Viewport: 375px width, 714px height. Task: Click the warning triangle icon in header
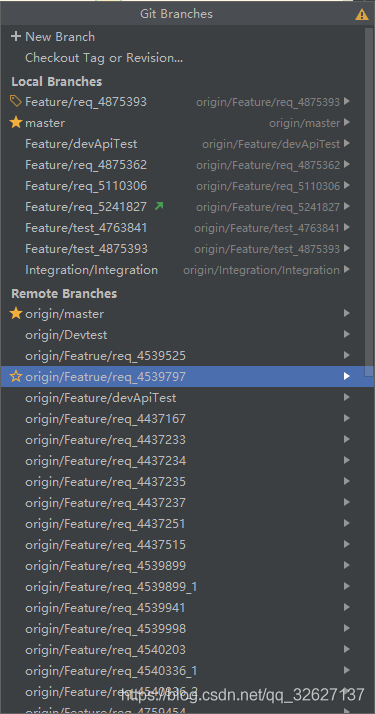point(362,14)
